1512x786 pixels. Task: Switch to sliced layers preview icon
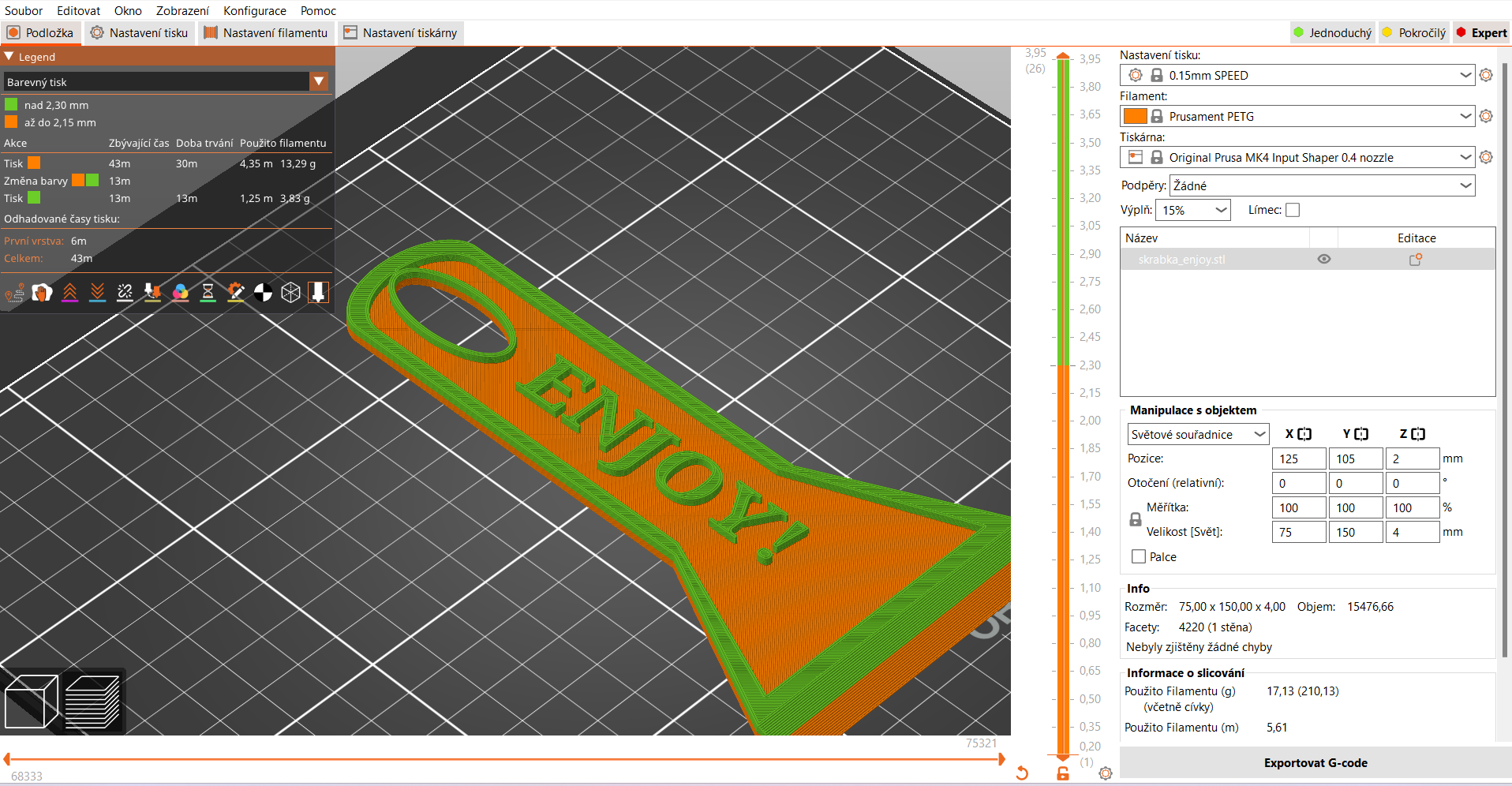(x=92, y=701)
